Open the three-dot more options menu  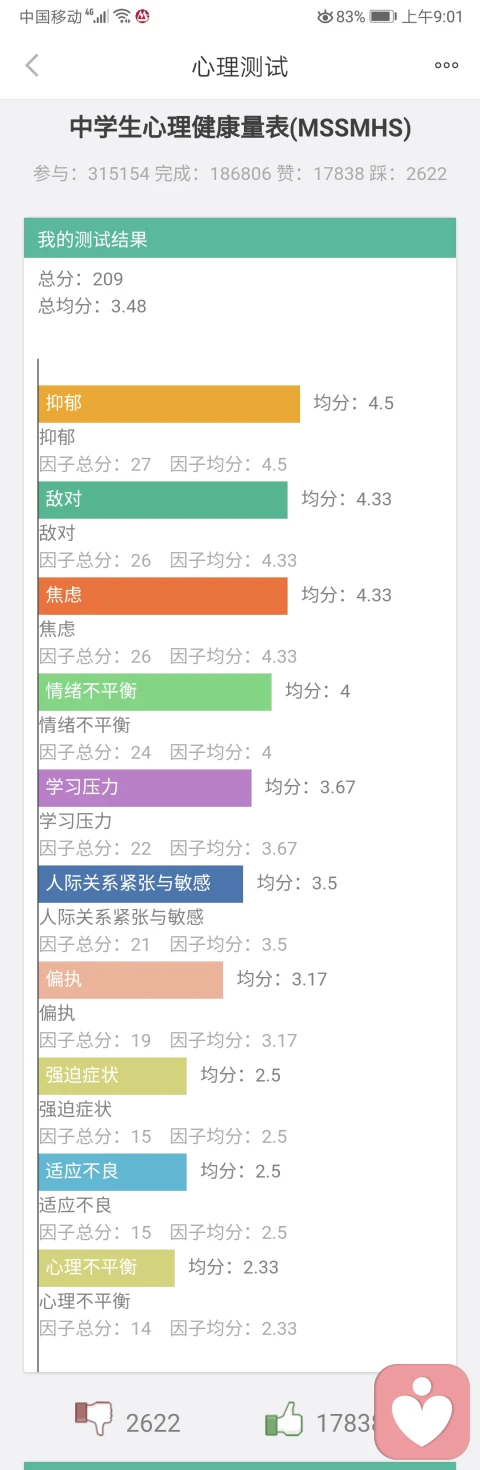446,66
